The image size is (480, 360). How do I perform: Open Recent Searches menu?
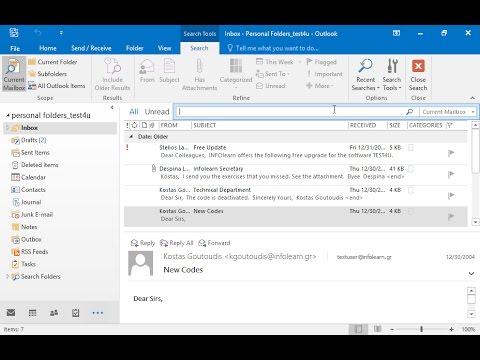click(x=365, y=74)
